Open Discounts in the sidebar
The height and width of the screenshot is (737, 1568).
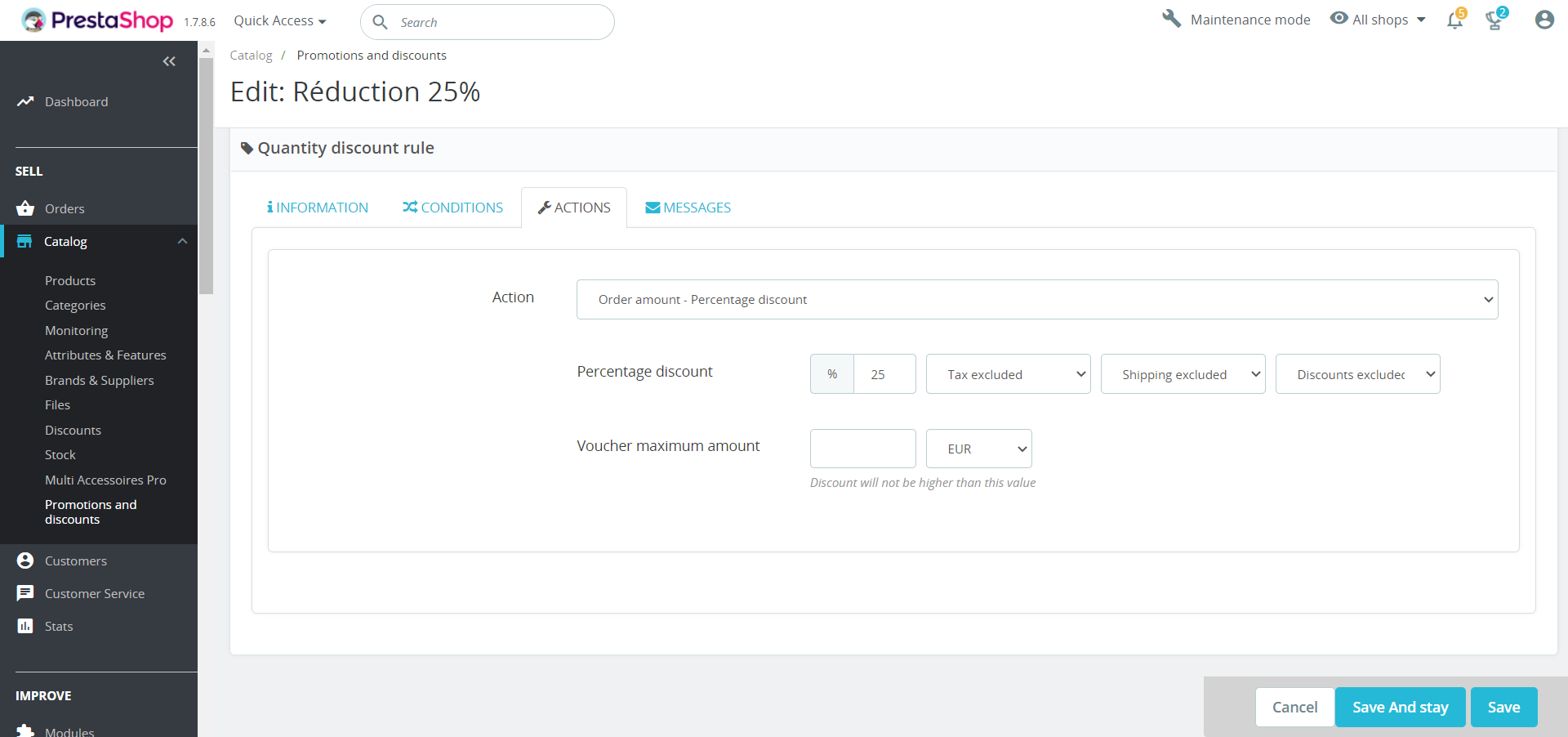point(73,430)
